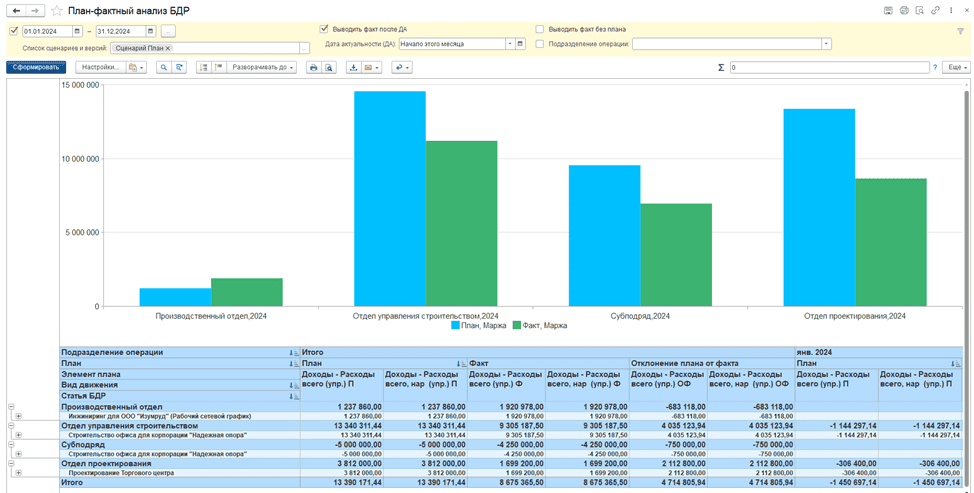The height and width of the screenshot is (493, 974).
Task: Click the sigma sum icon
Action: point(721,68)
